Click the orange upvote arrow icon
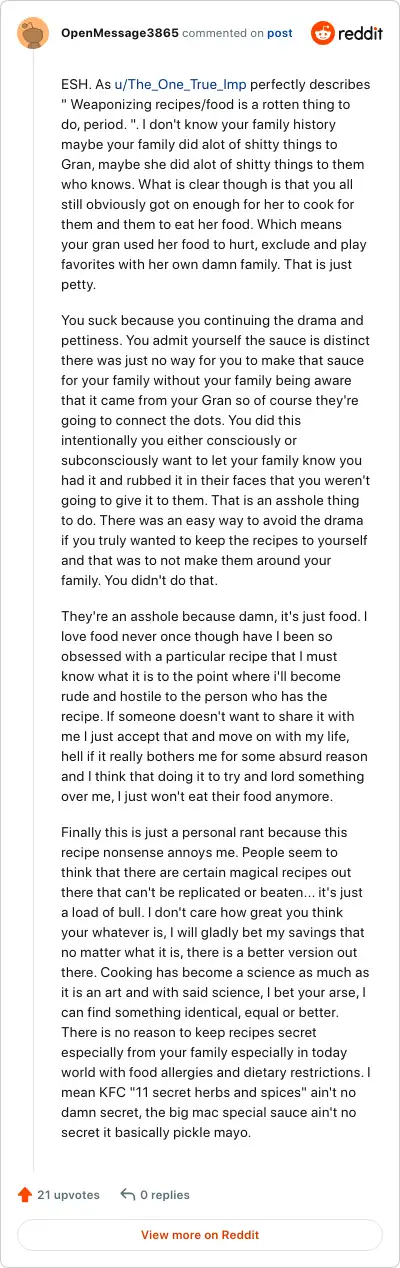The width and height of the screenshot is (400, 1268). click(25, 1195)
